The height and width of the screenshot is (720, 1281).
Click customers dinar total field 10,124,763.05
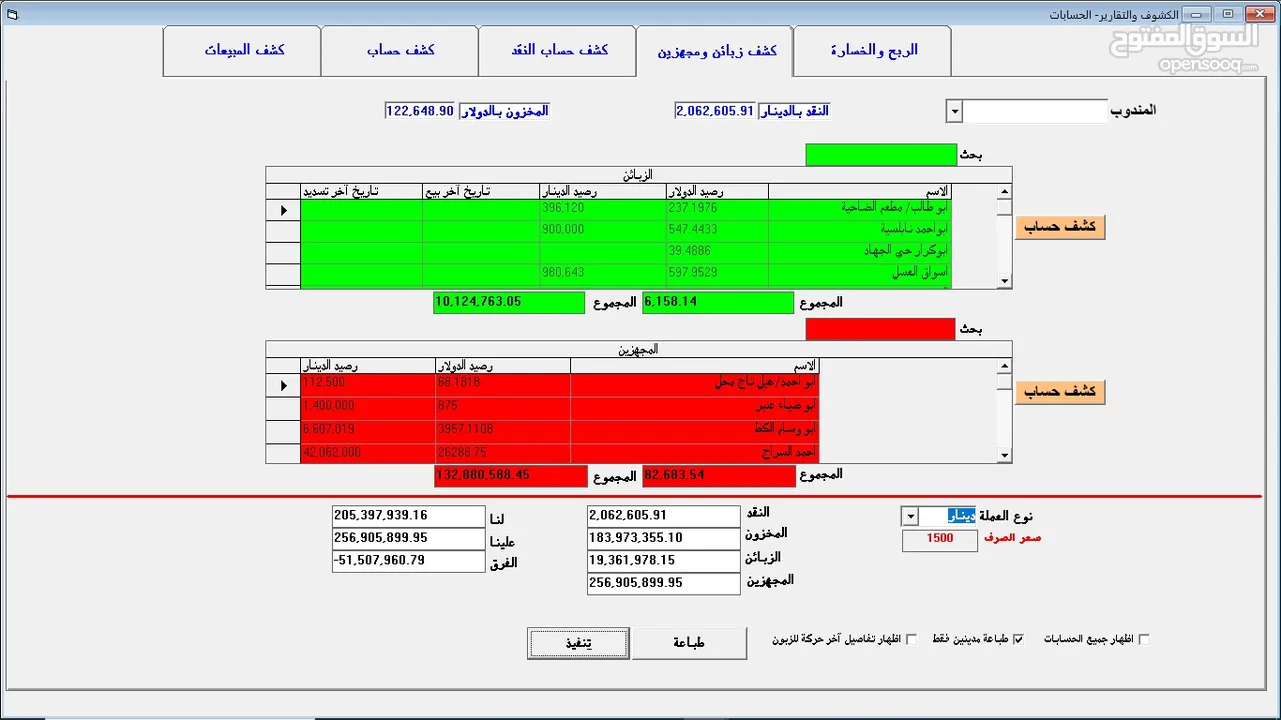coord(509,302)
